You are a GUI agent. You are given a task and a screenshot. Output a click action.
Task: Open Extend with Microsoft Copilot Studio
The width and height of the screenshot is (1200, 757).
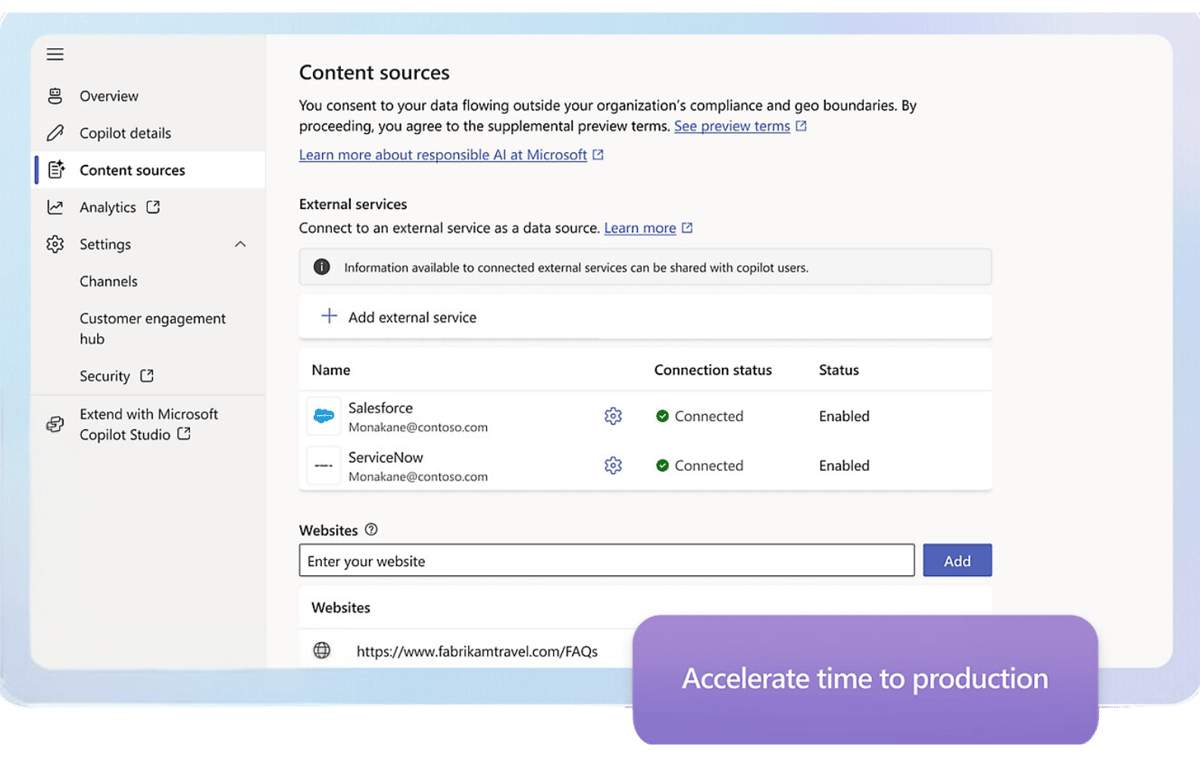click(149, 424)
